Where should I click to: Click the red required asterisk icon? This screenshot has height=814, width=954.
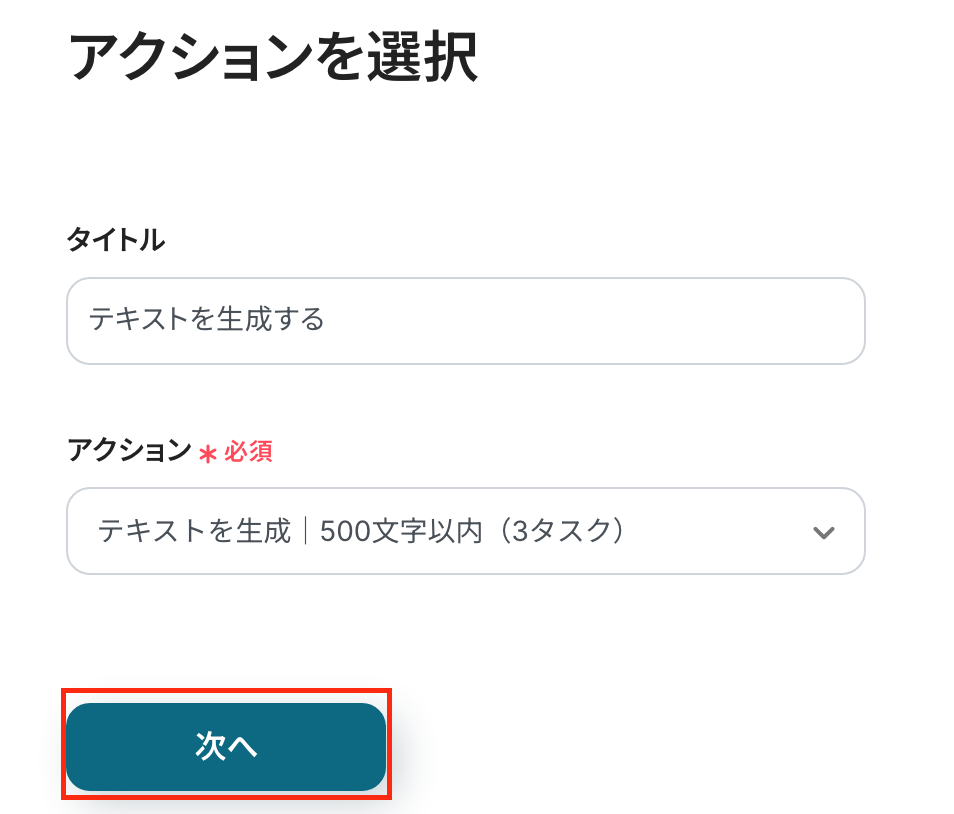[208, 453]
